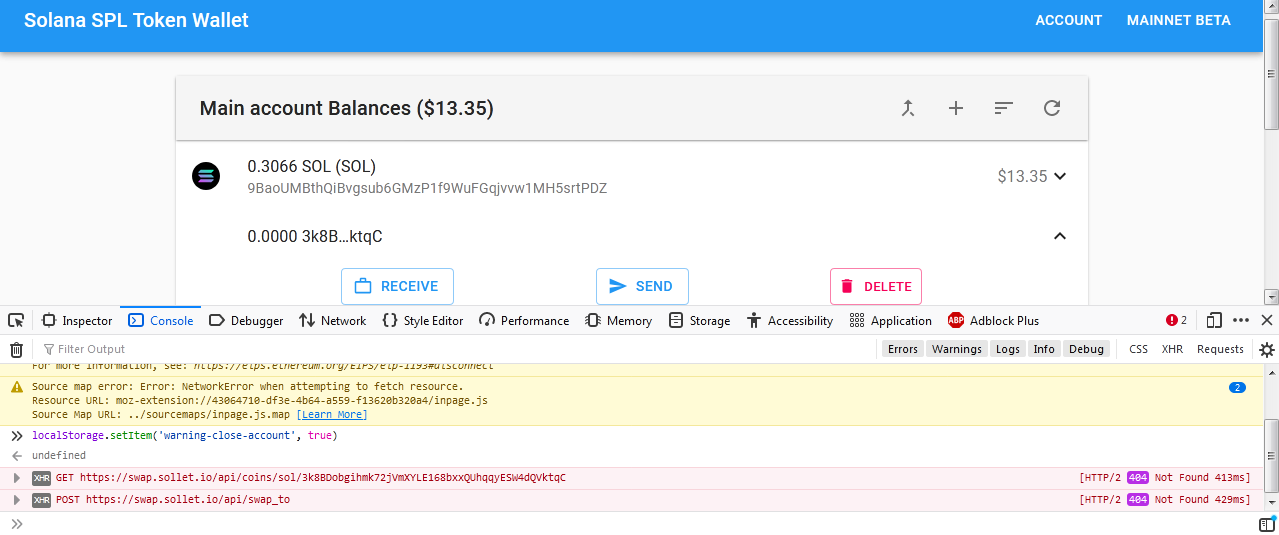Expand the GET swap.sollet.io request row

[16, 478]
